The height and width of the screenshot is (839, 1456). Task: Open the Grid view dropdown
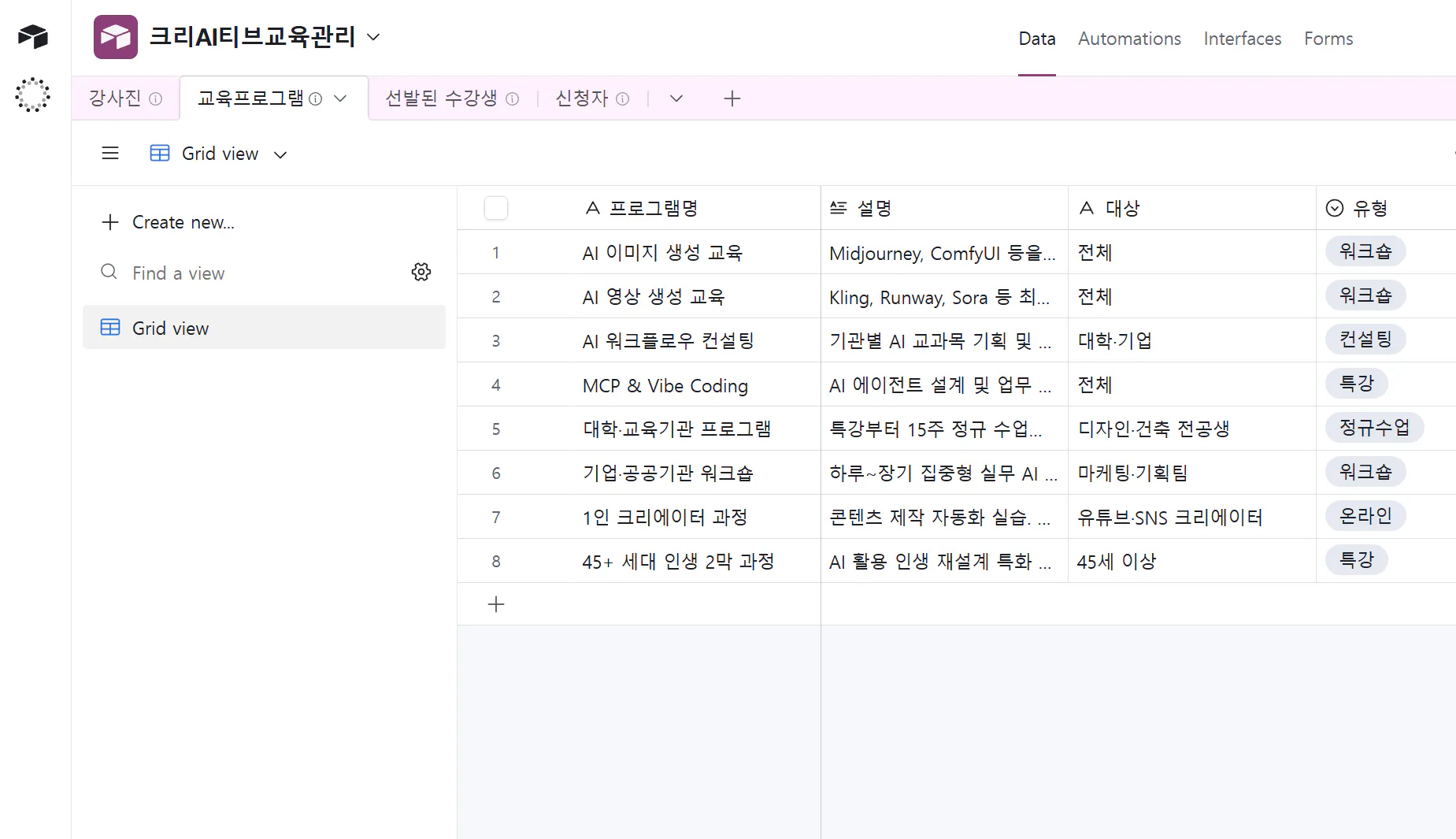[280, 154]
